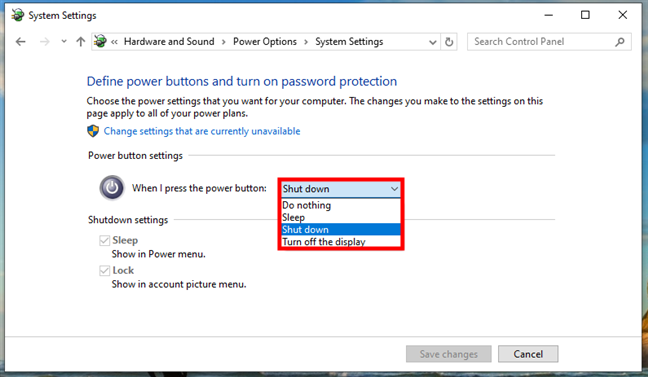The width and height of the screenshot is (648, 377).
Task: Click the forward navigation arrow
Action: click(x=45, y=42)
